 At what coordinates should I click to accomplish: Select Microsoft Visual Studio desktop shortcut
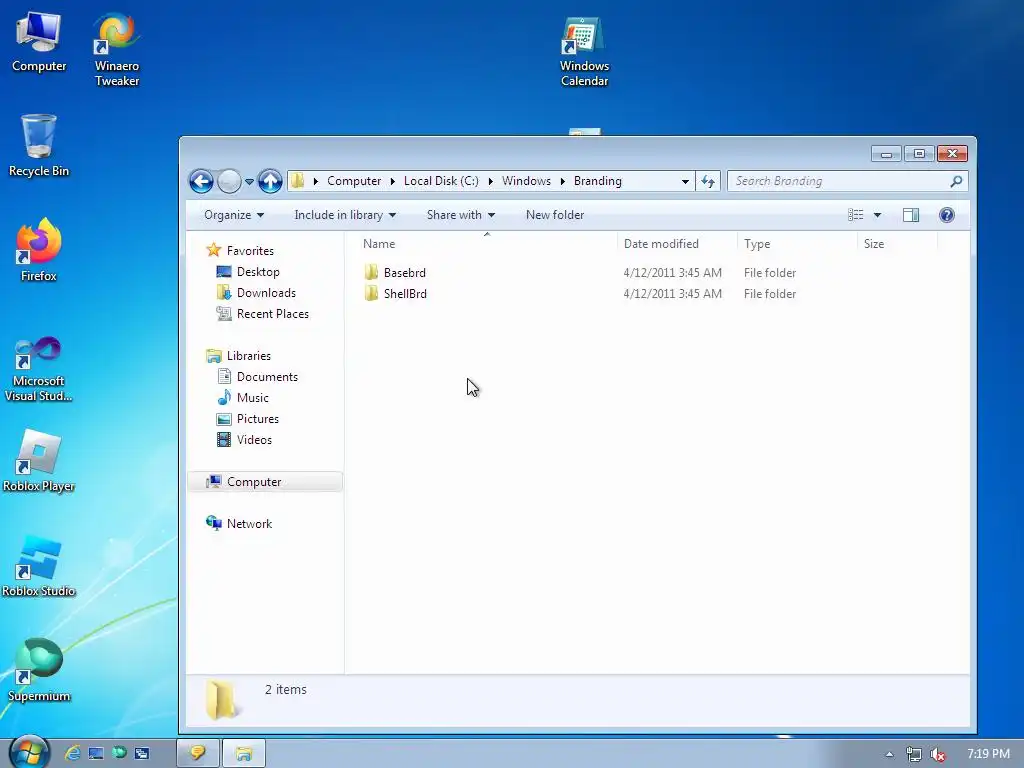39,370
